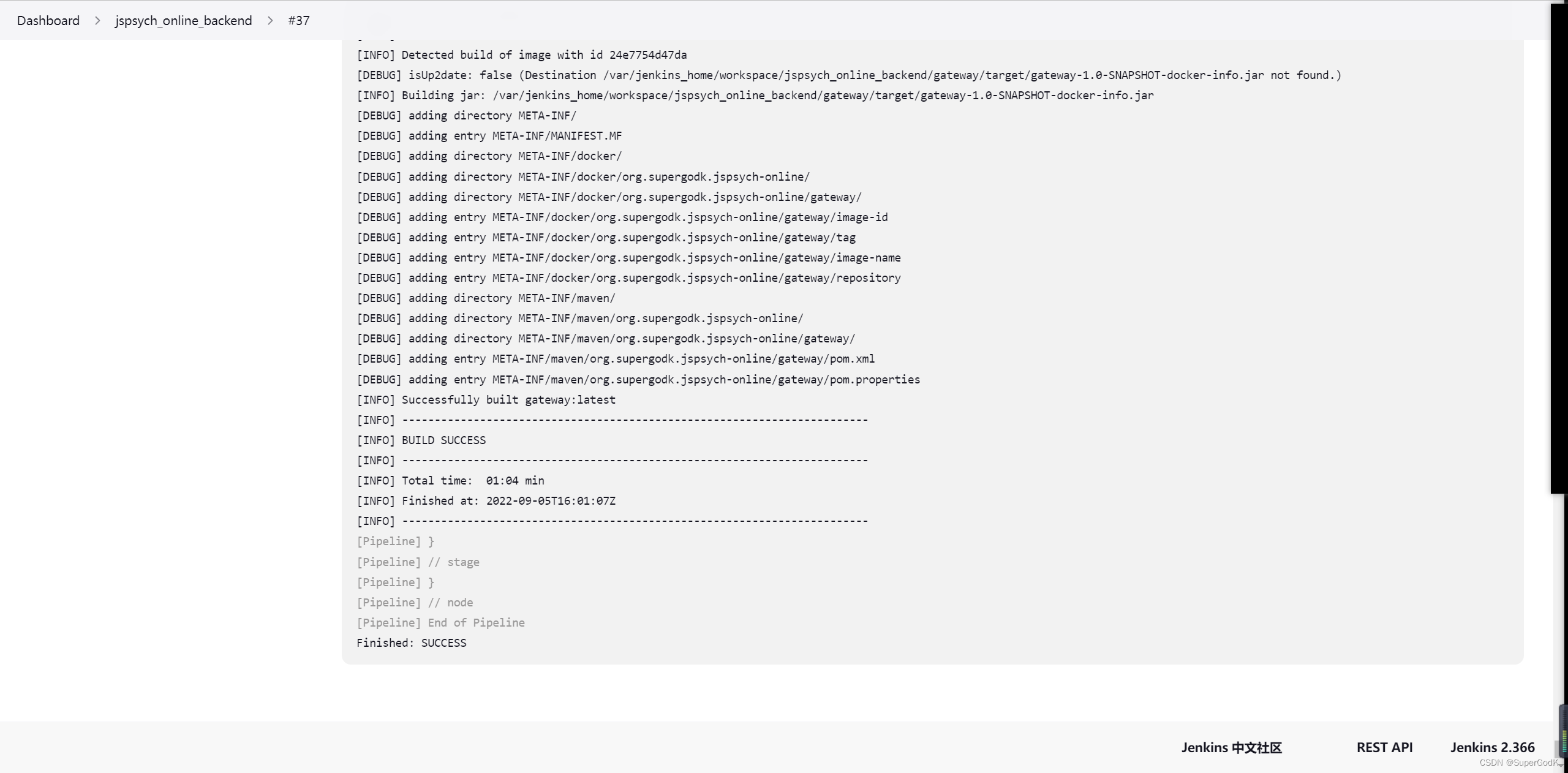Select the Successfully built gateway:latest line
The image size is (1568, 773).
pos(486,399)
